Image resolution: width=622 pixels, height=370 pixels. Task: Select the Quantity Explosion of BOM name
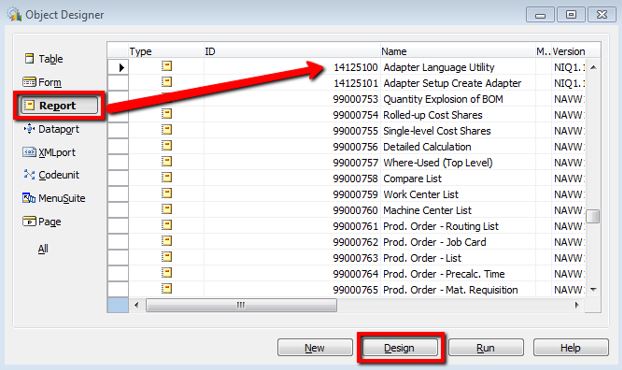(x=443, y=99)
